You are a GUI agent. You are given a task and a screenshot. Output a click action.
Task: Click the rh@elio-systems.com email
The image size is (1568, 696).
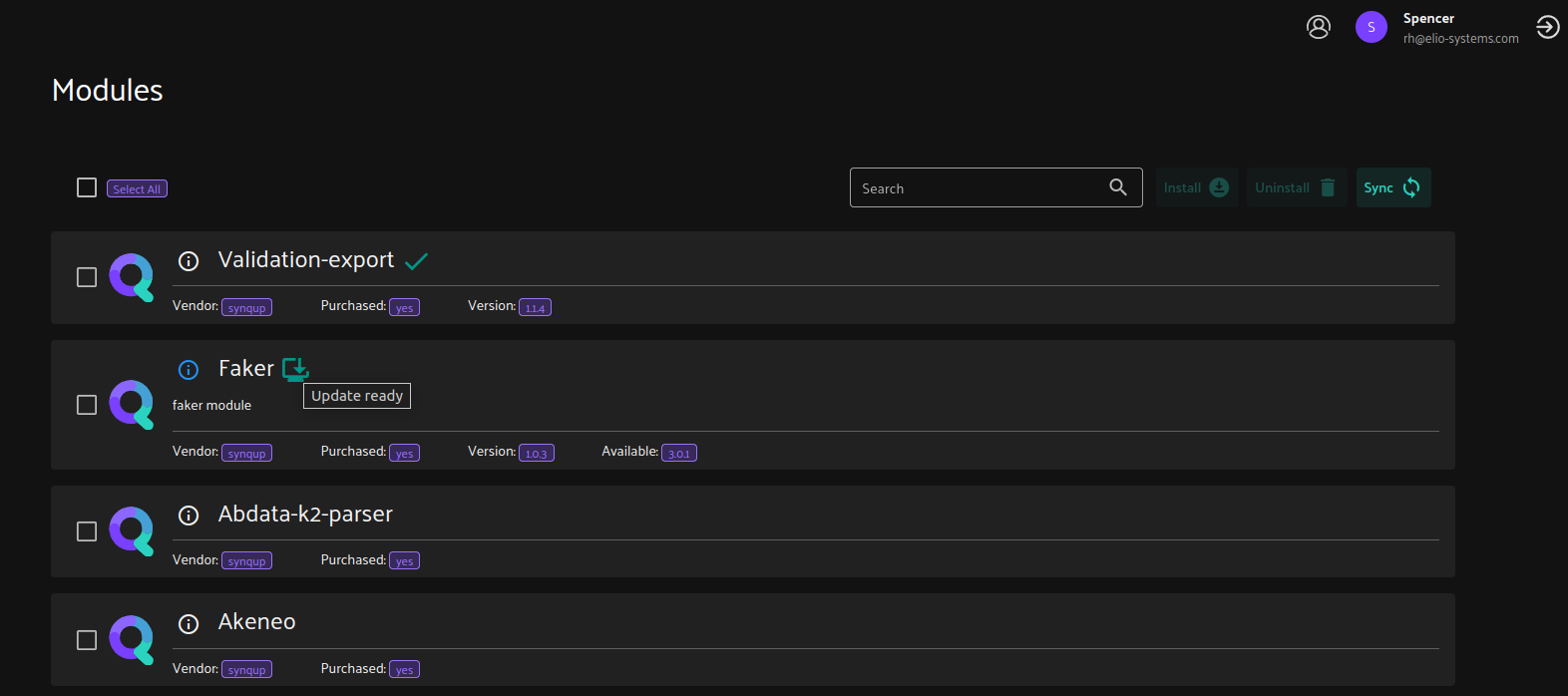point(1461,39)
